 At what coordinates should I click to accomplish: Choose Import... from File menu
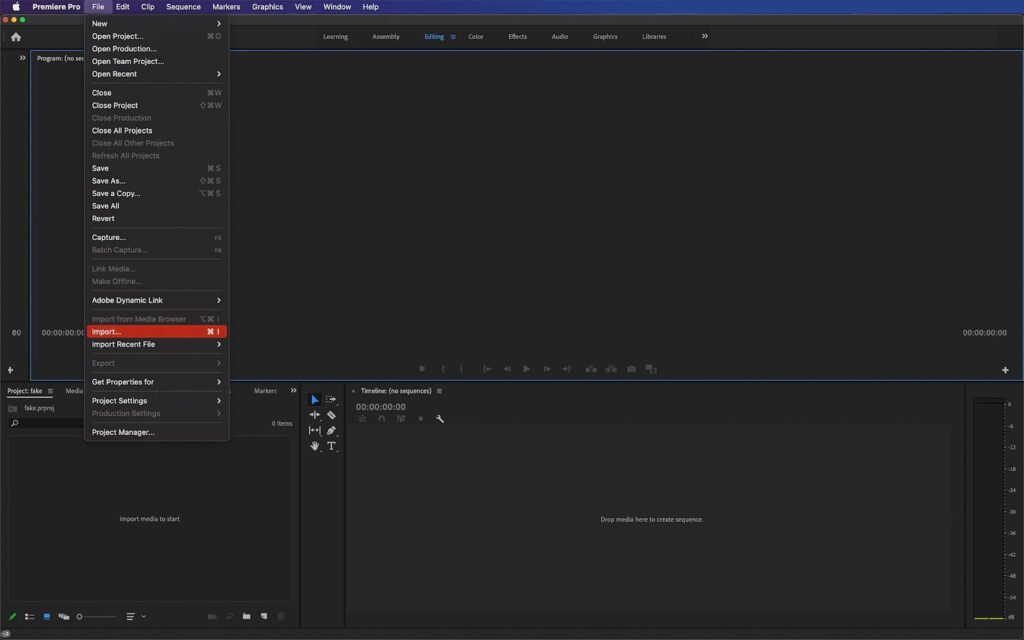tap(156, 332)
